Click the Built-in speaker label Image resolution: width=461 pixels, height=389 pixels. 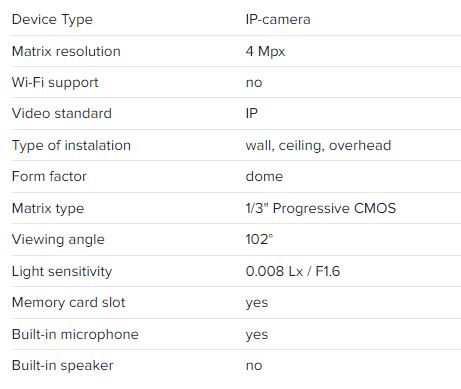[x=63, y=366]
